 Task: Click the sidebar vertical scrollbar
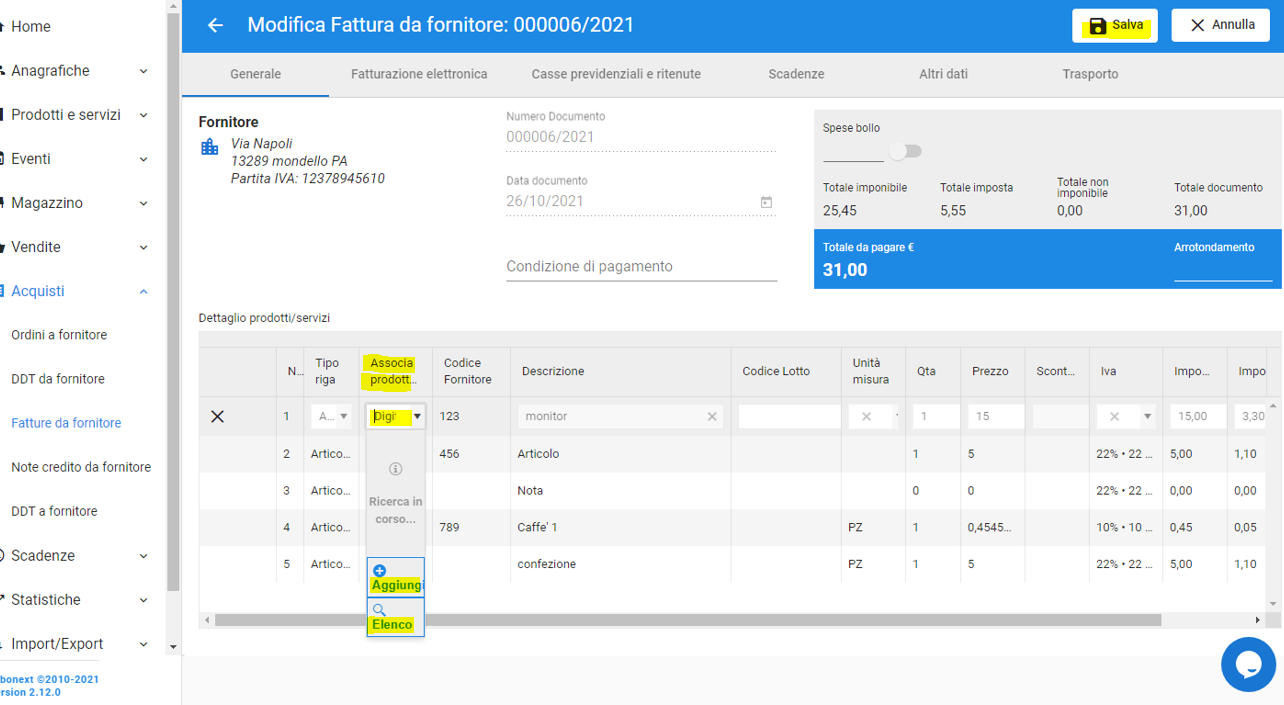coord(174,302)
